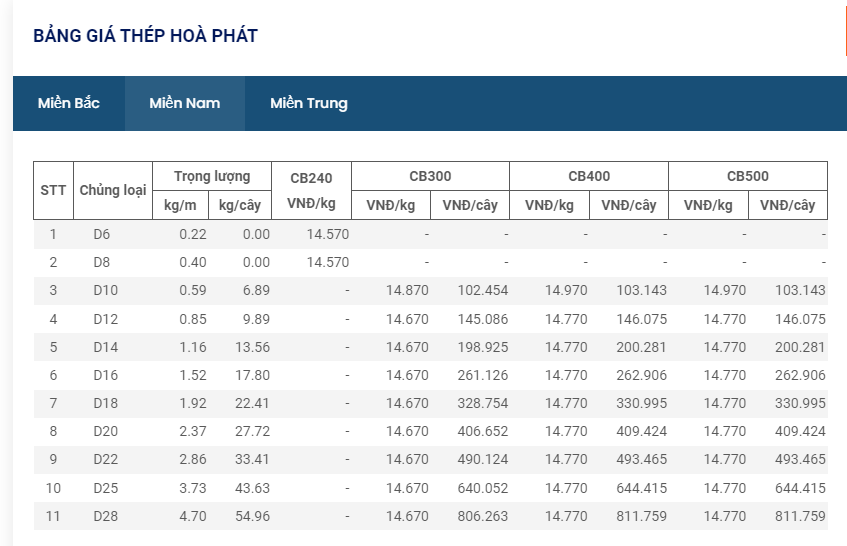Click the 3.73 kg/m value for D25

point(193,488)
